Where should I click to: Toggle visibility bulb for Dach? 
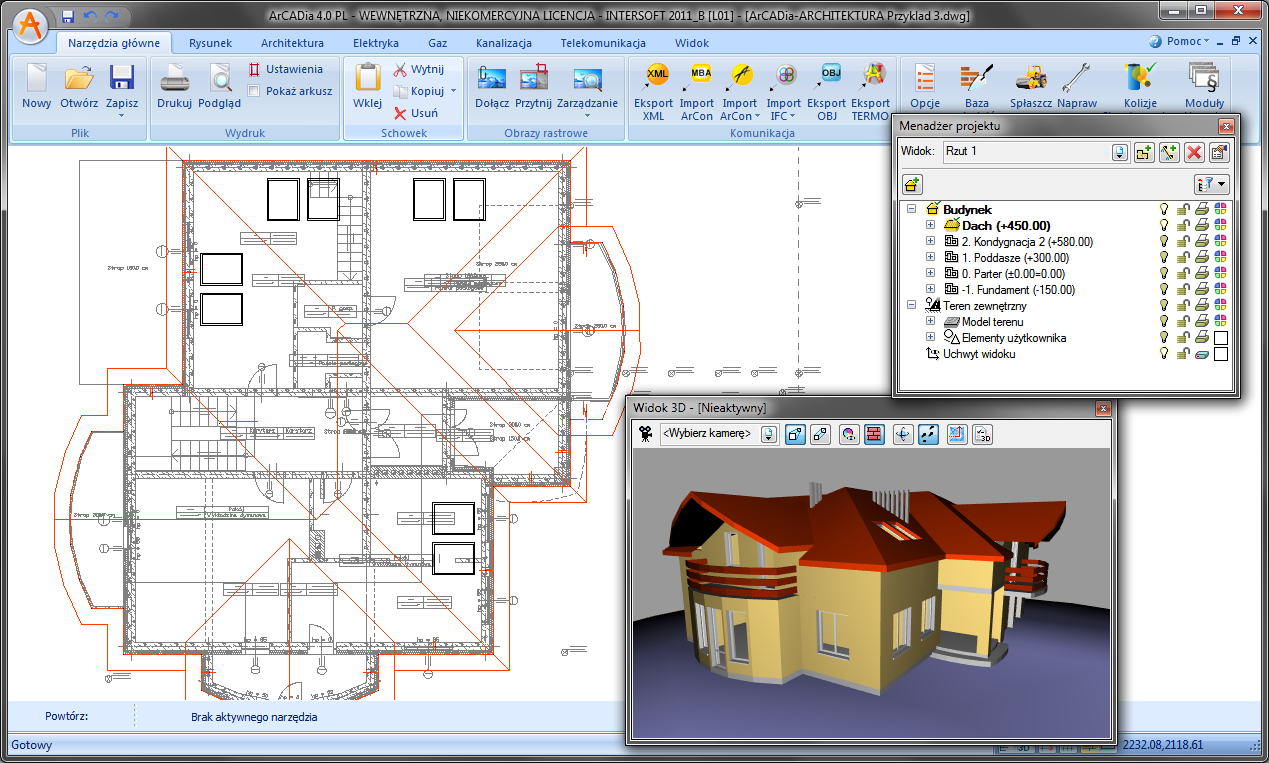tap(1164, 225)
